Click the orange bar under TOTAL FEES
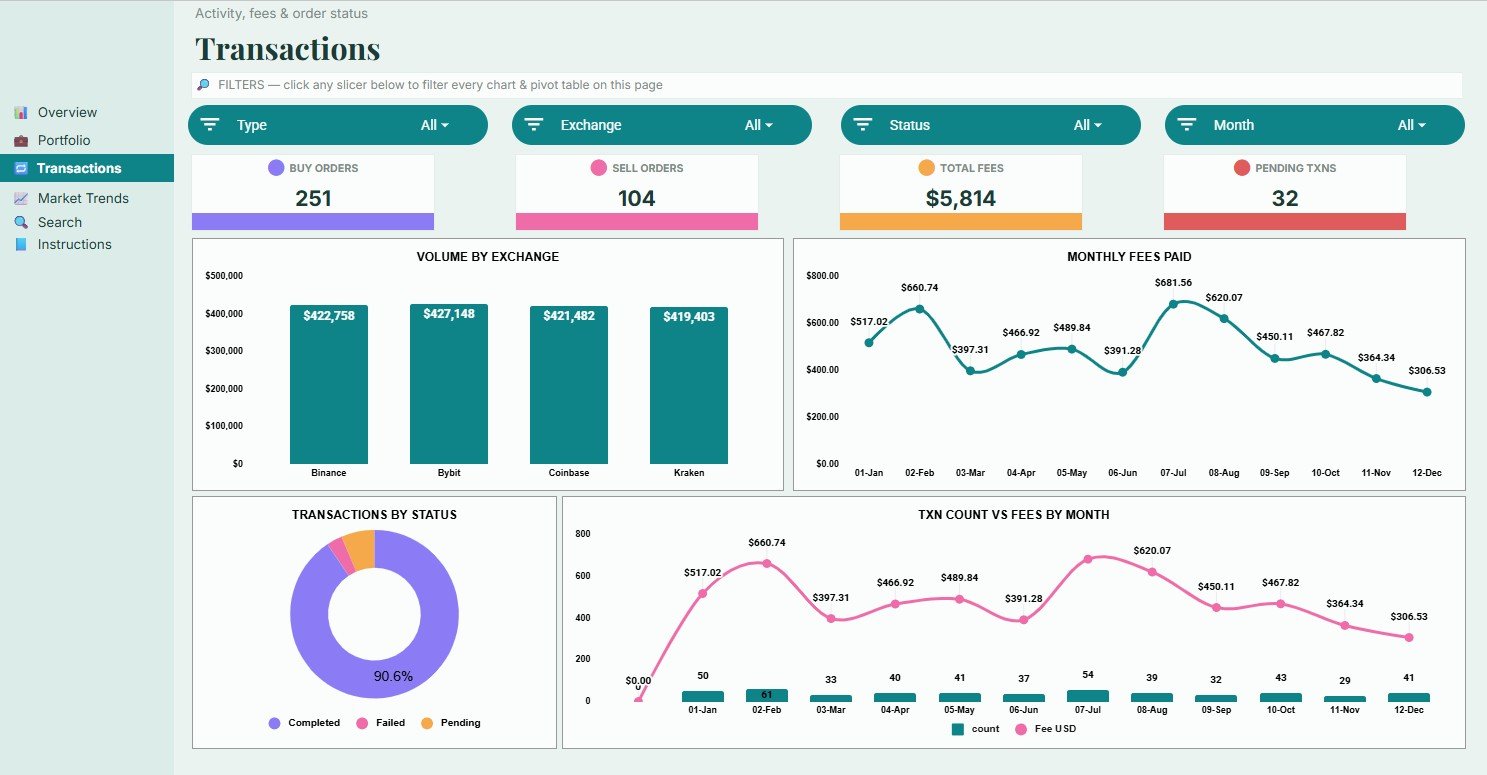 click(961, 222)
